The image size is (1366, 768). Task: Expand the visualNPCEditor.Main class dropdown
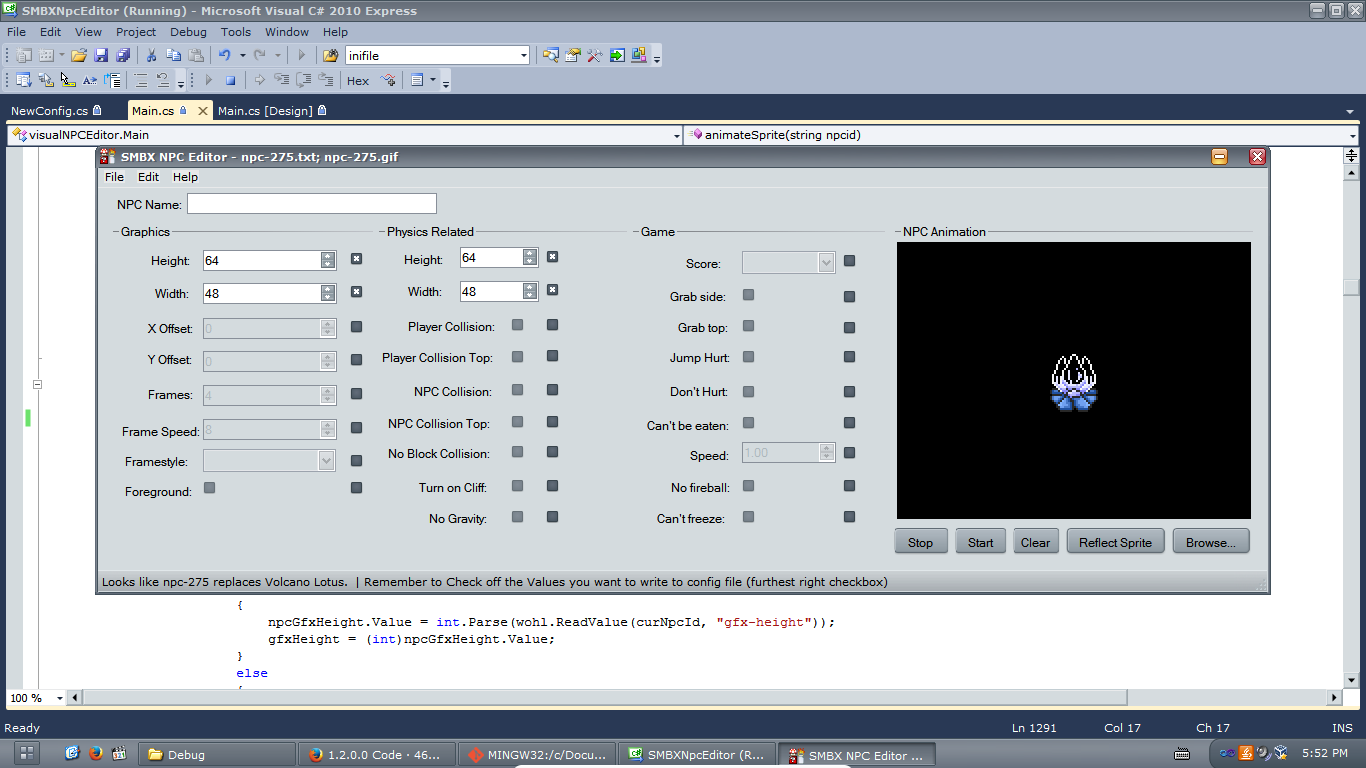point(676,135)
